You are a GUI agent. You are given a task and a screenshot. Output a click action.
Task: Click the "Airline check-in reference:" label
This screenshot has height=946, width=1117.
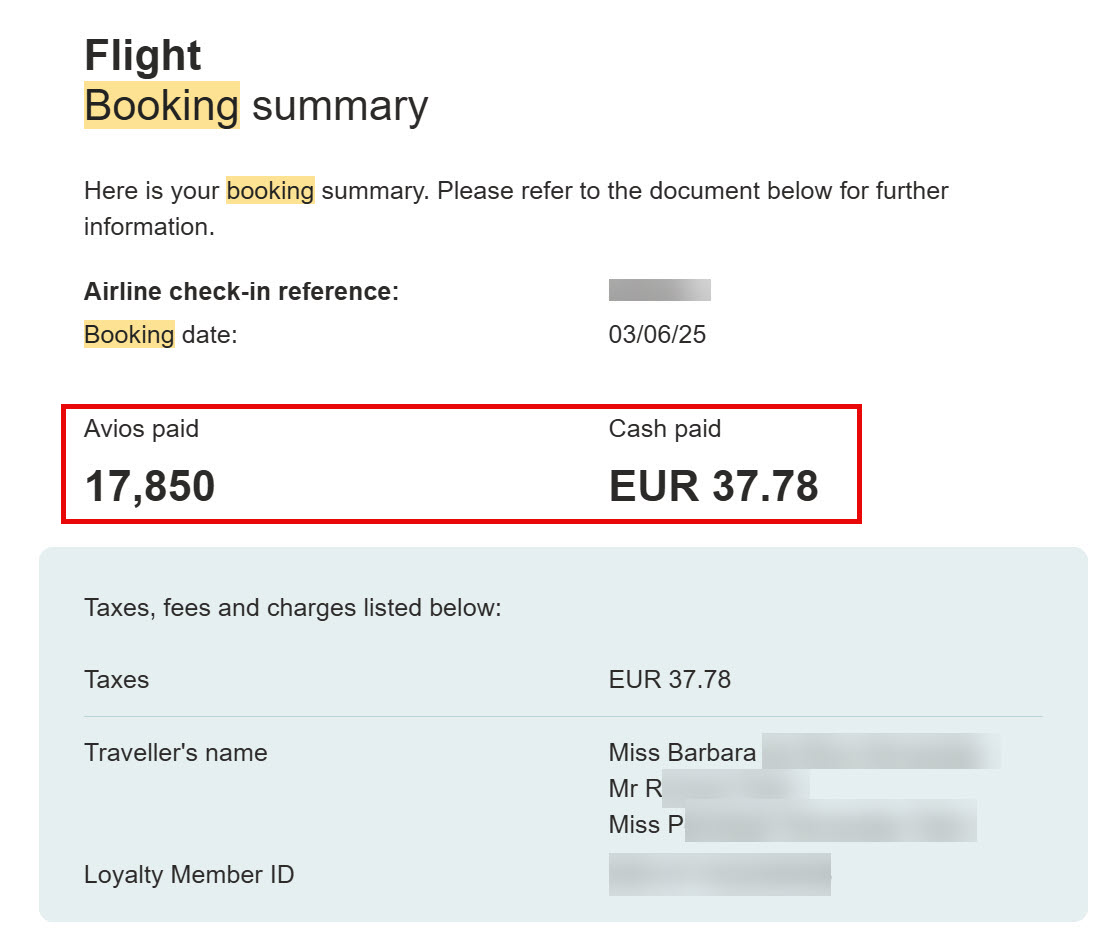point(241,292)
